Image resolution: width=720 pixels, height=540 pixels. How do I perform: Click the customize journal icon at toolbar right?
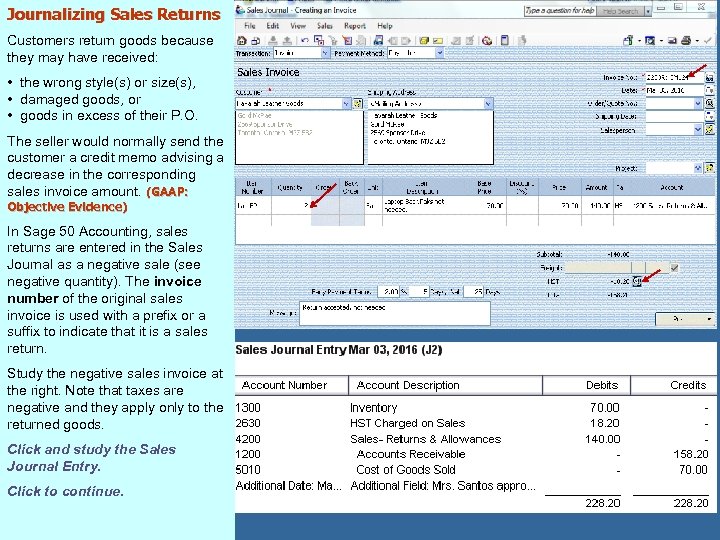coord(628,40)
